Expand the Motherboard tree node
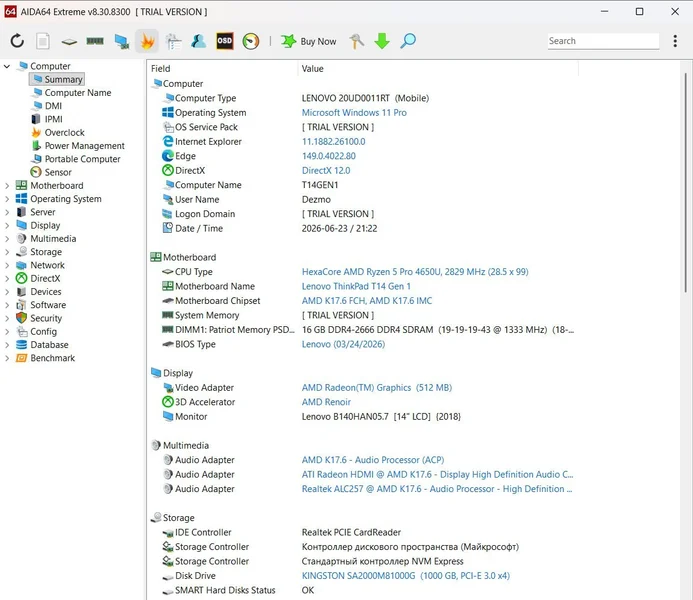The width and height of the screenshot is (693, 600). 7,186
